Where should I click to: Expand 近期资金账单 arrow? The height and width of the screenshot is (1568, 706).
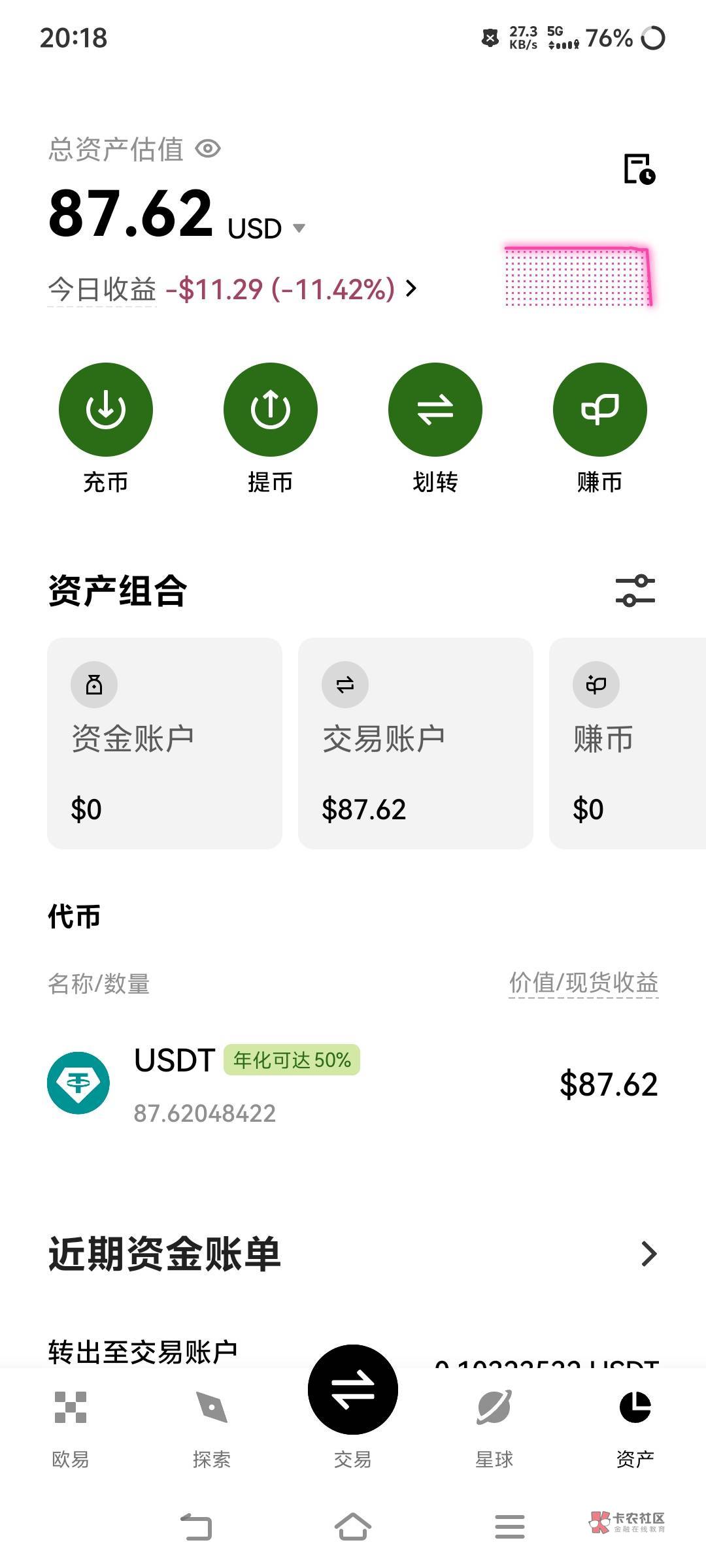tap(648, 1253)
